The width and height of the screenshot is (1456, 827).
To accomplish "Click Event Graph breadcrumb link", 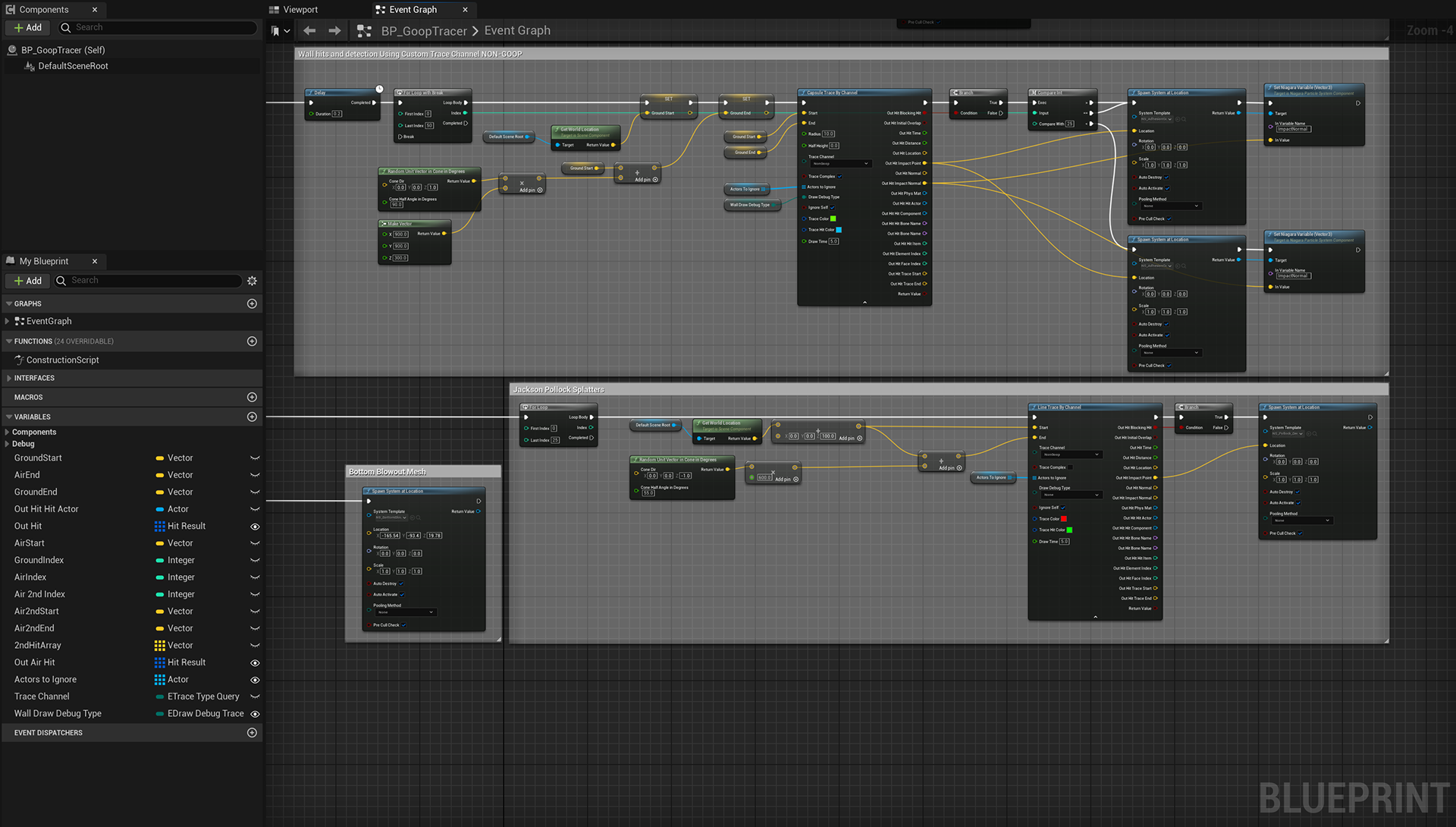I will coord(517,30).
